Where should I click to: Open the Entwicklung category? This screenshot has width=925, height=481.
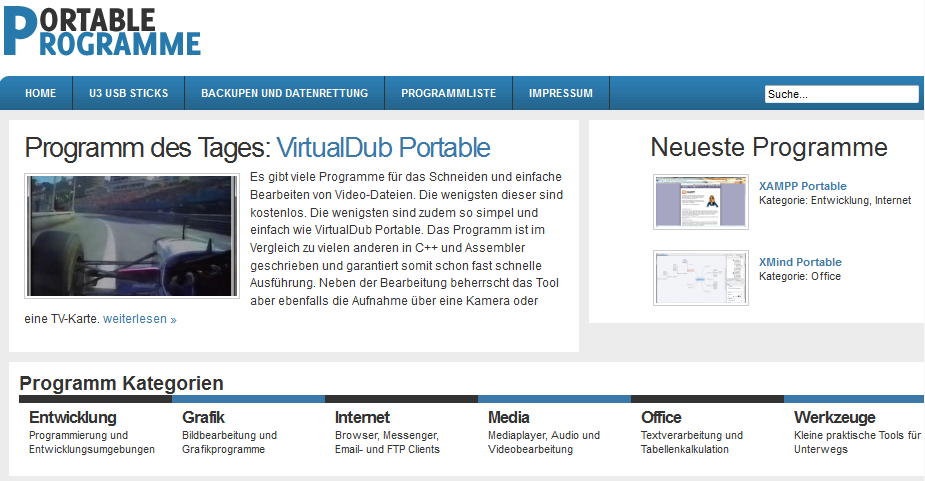[73, 417]
